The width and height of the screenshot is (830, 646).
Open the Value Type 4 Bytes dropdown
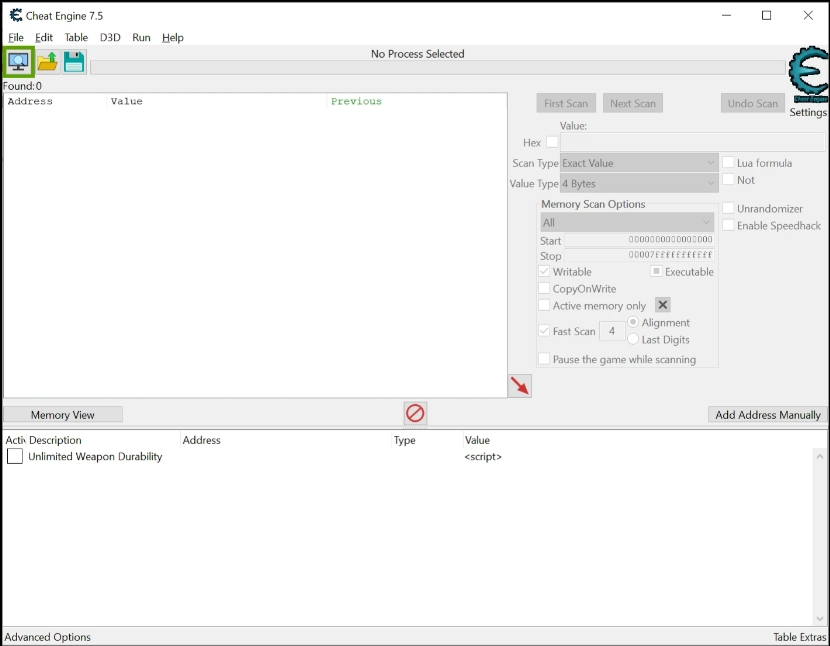639,183
